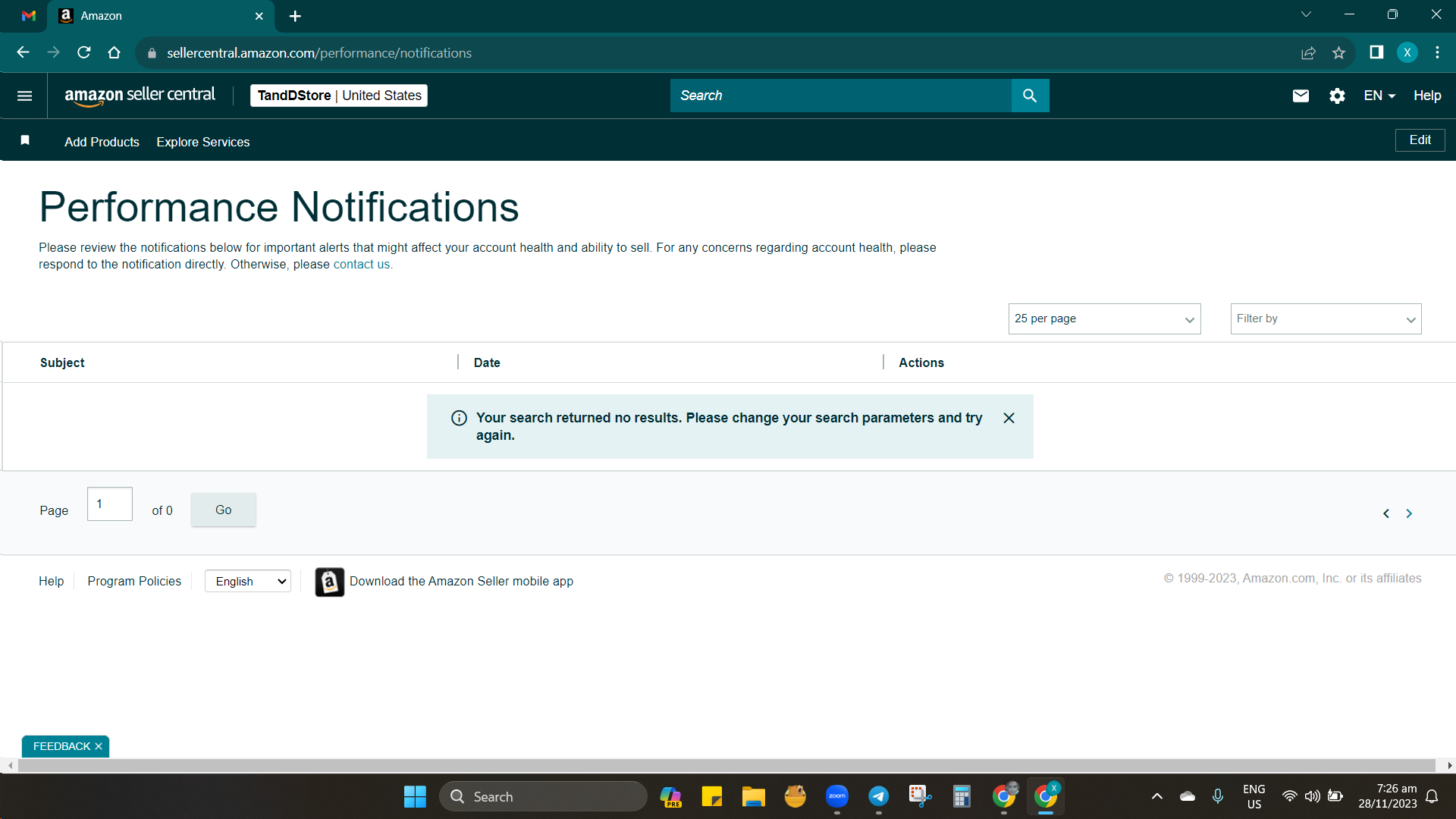Switch to the Gmail pinned tab
The height and width of the screenshot is (819, 1456).
(29, 16)
